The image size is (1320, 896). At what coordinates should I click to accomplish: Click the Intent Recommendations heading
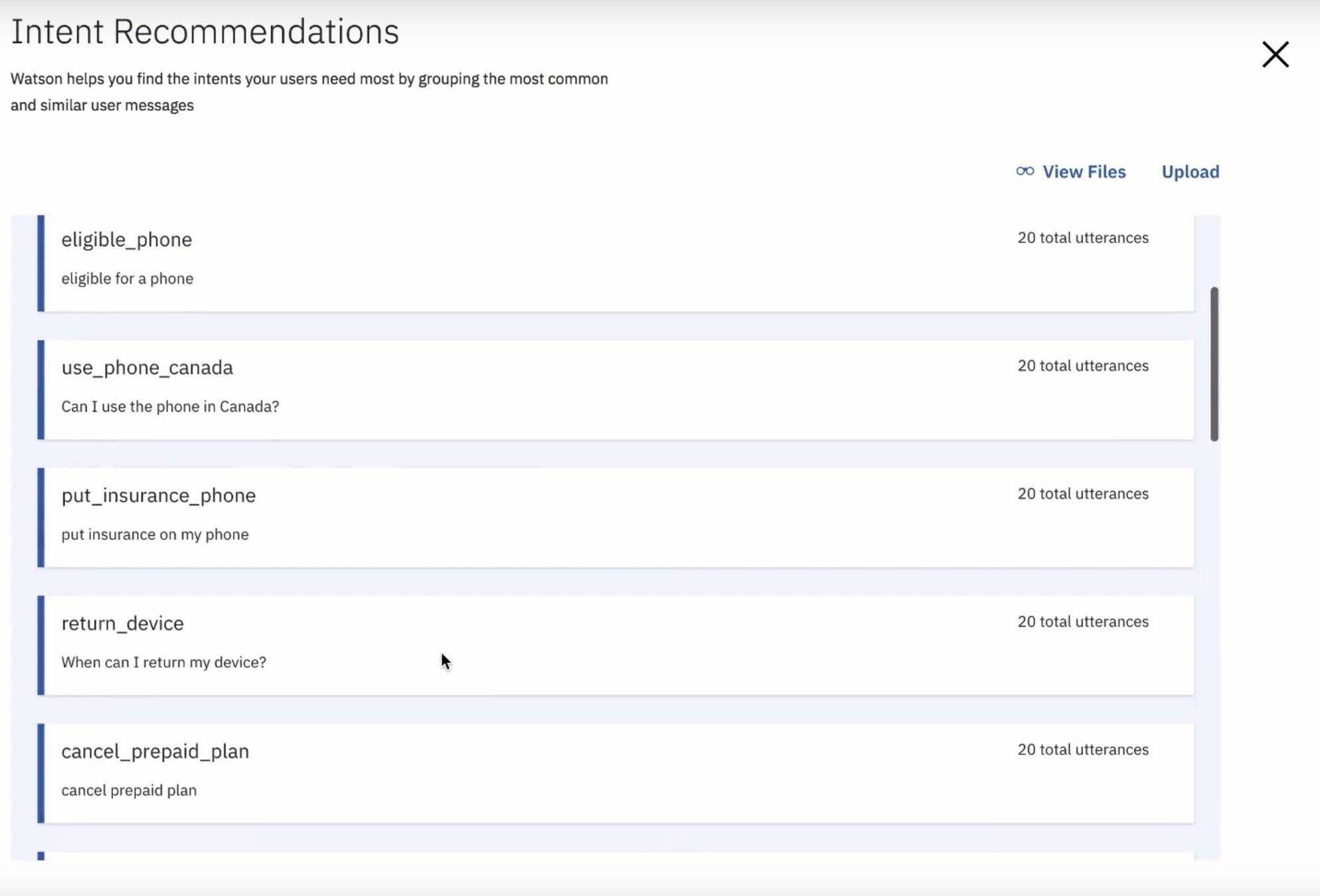click(205, 32)
